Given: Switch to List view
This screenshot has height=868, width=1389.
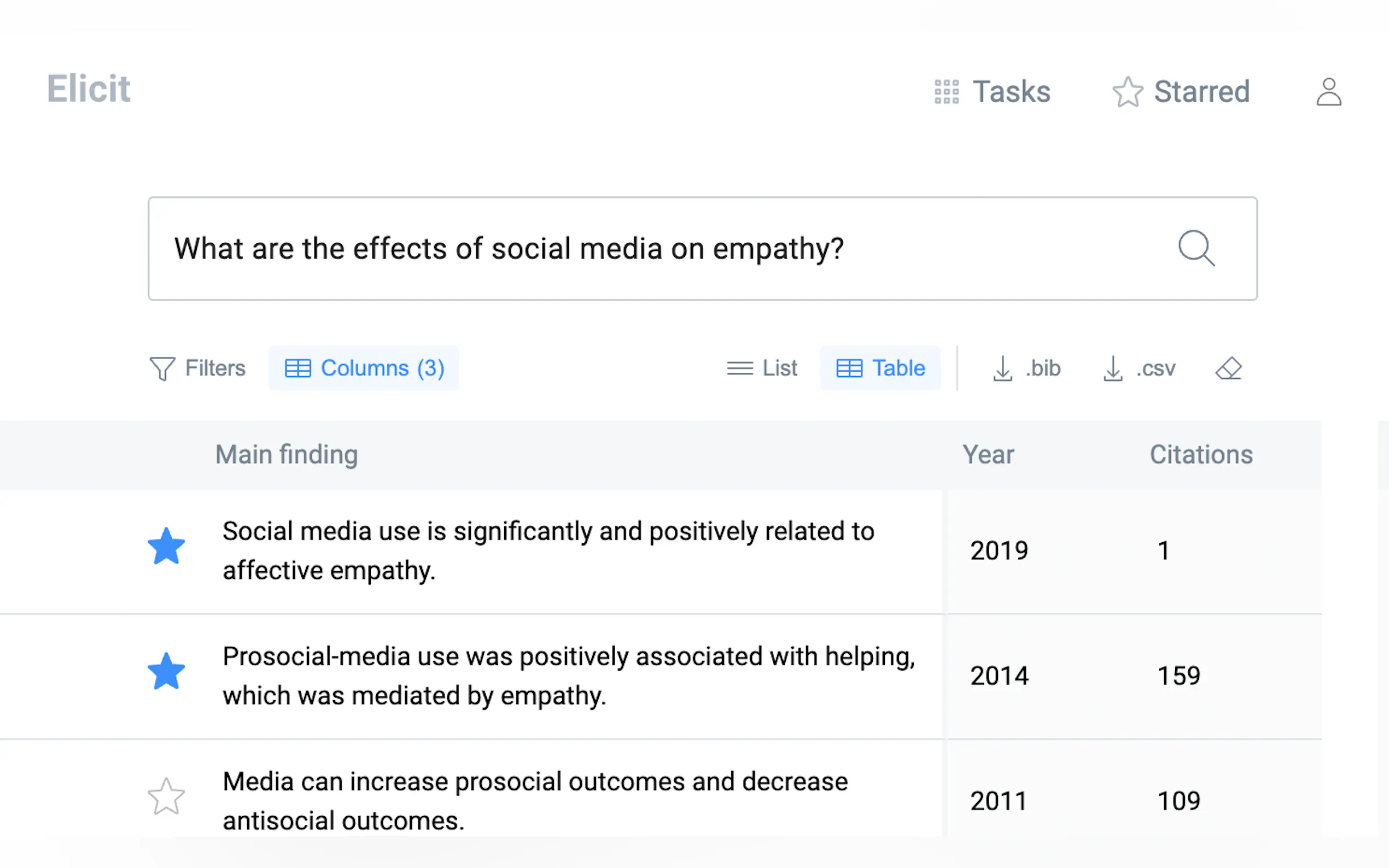Looking at the screenshot, I should (x=761, y=368).
